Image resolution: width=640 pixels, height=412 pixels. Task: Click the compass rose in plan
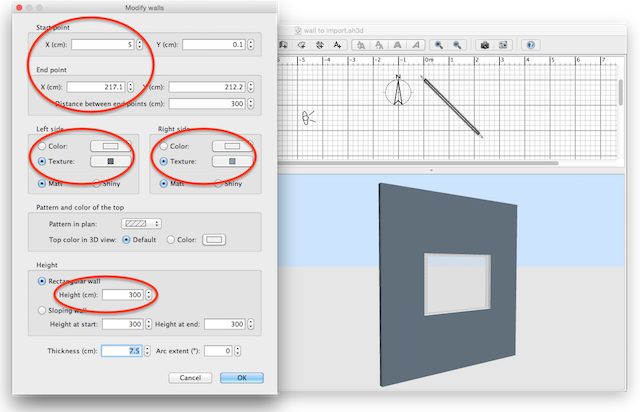pos(398,92)
